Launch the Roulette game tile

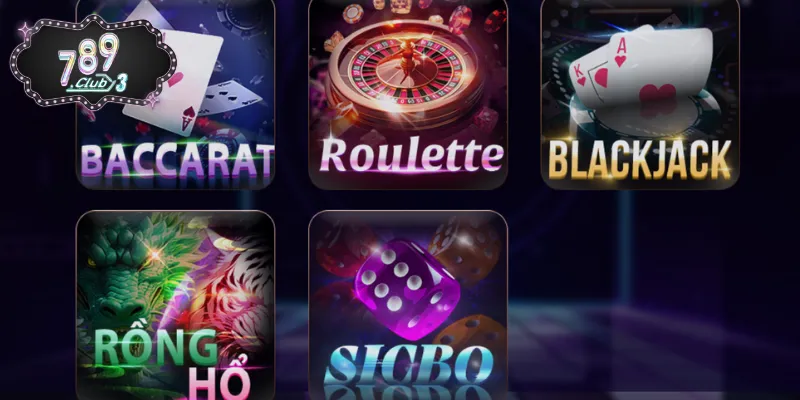pyautogui.click(x=408, y=94)
